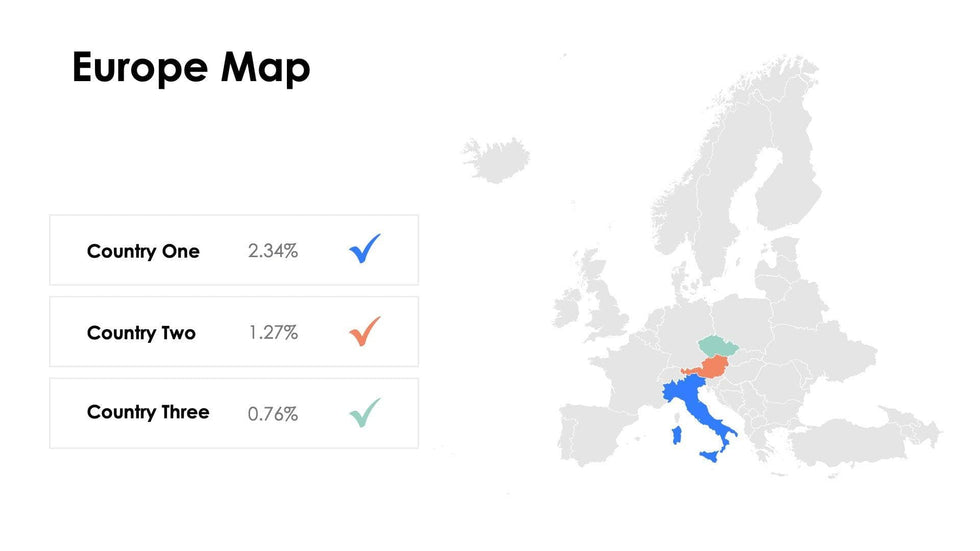Click the 2.34% value

pyautogui.click(x=273, y=251)
